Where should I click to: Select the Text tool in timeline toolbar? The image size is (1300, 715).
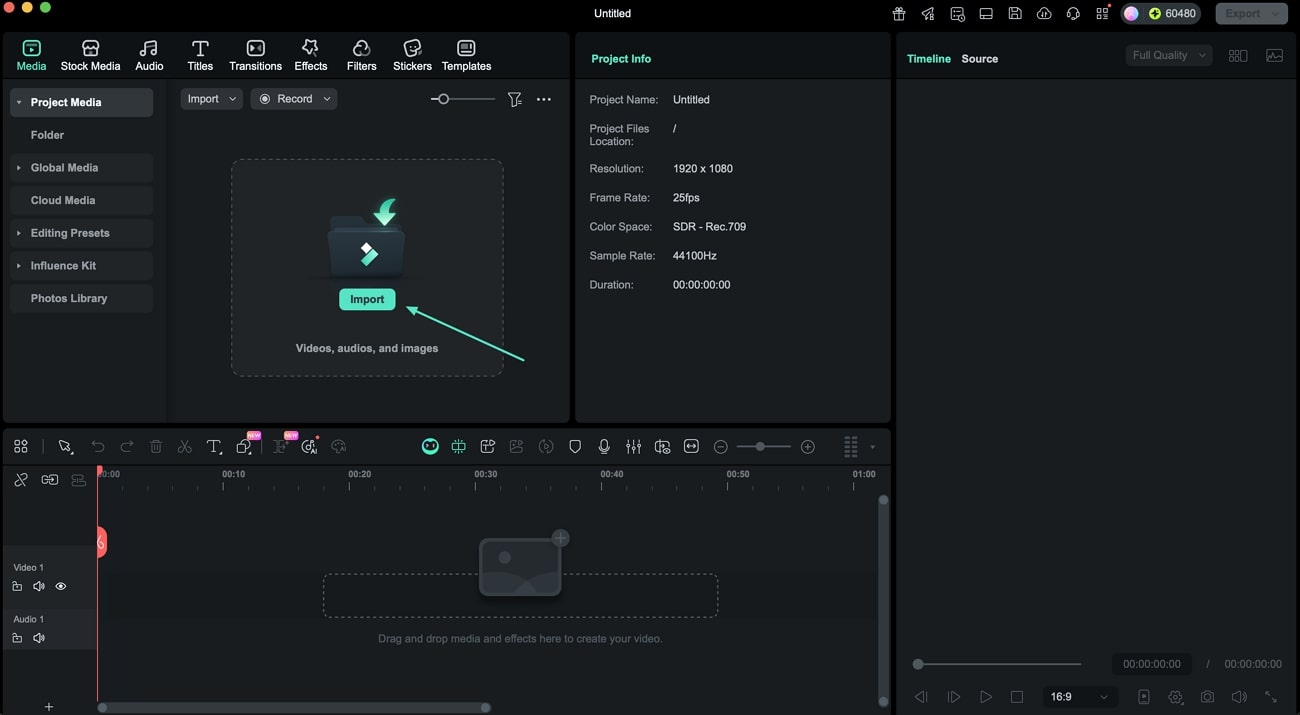(x=214, y=447)
